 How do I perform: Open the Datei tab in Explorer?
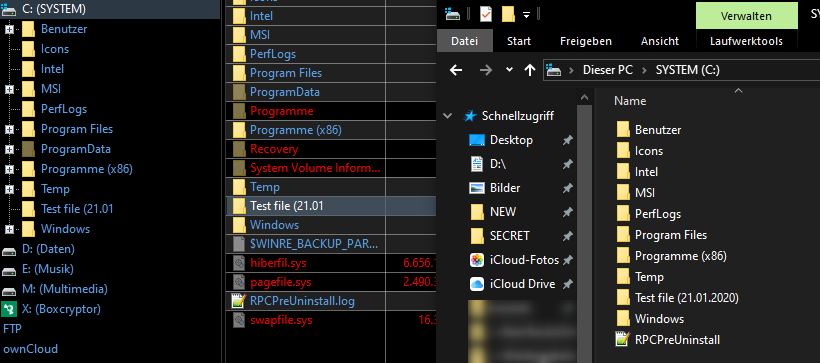[x=464, y=41]
